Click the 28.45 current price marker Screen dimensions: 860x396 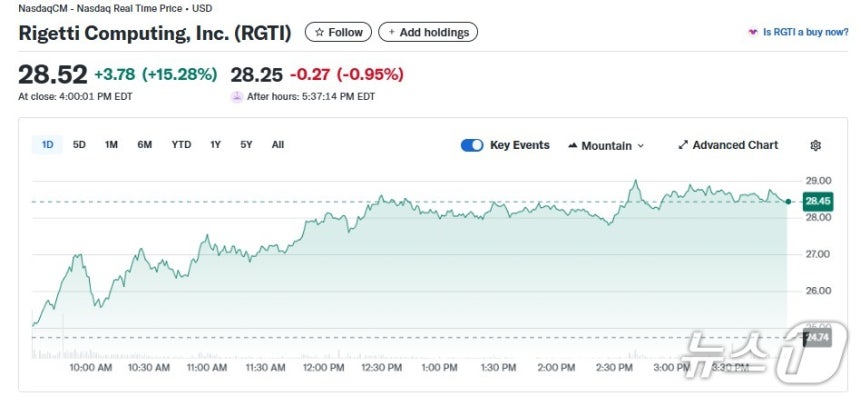[817, 201]
